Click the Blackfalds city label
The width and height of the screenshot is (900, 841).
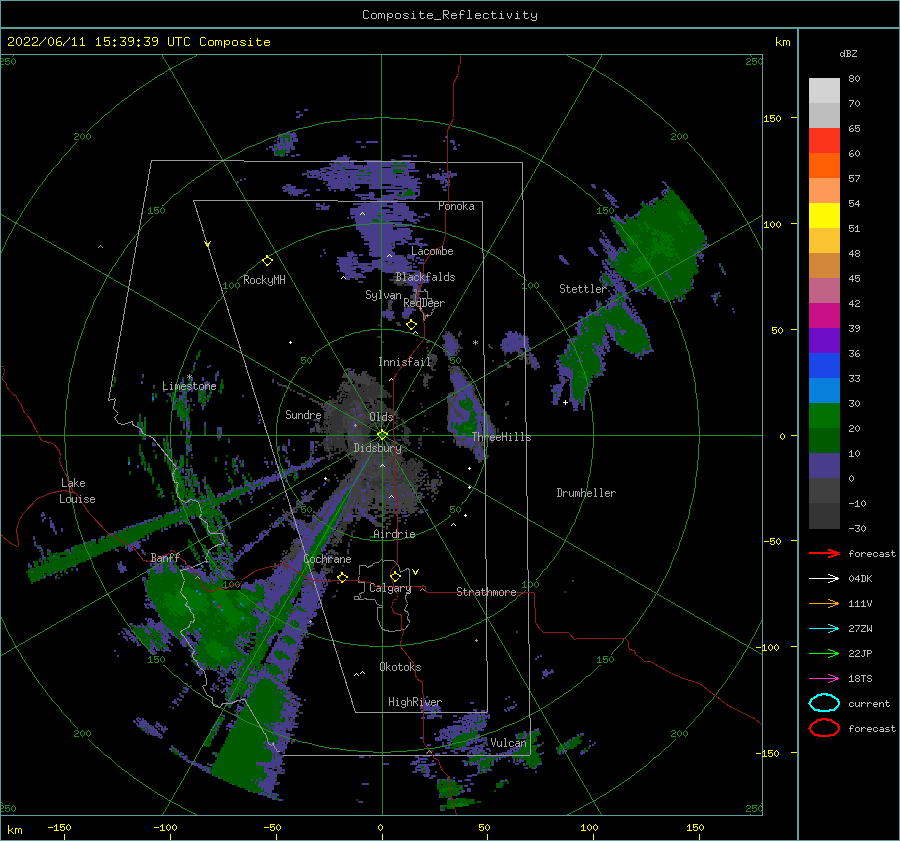coord(425,277)
